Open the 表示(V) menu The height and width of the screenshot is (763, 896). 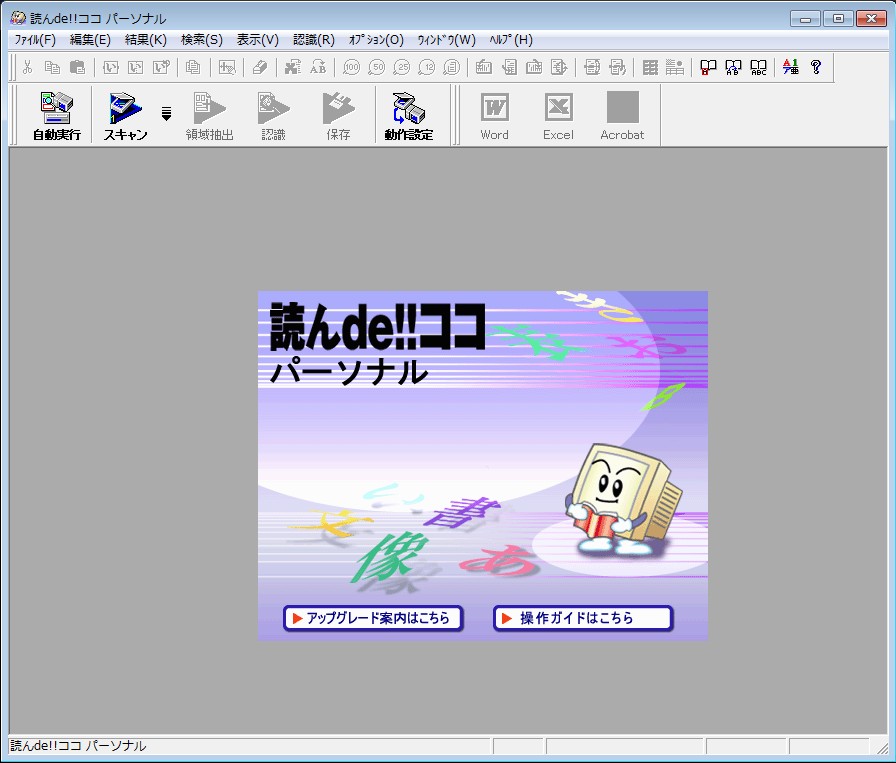pyautogui.click(x=257, y=40)
